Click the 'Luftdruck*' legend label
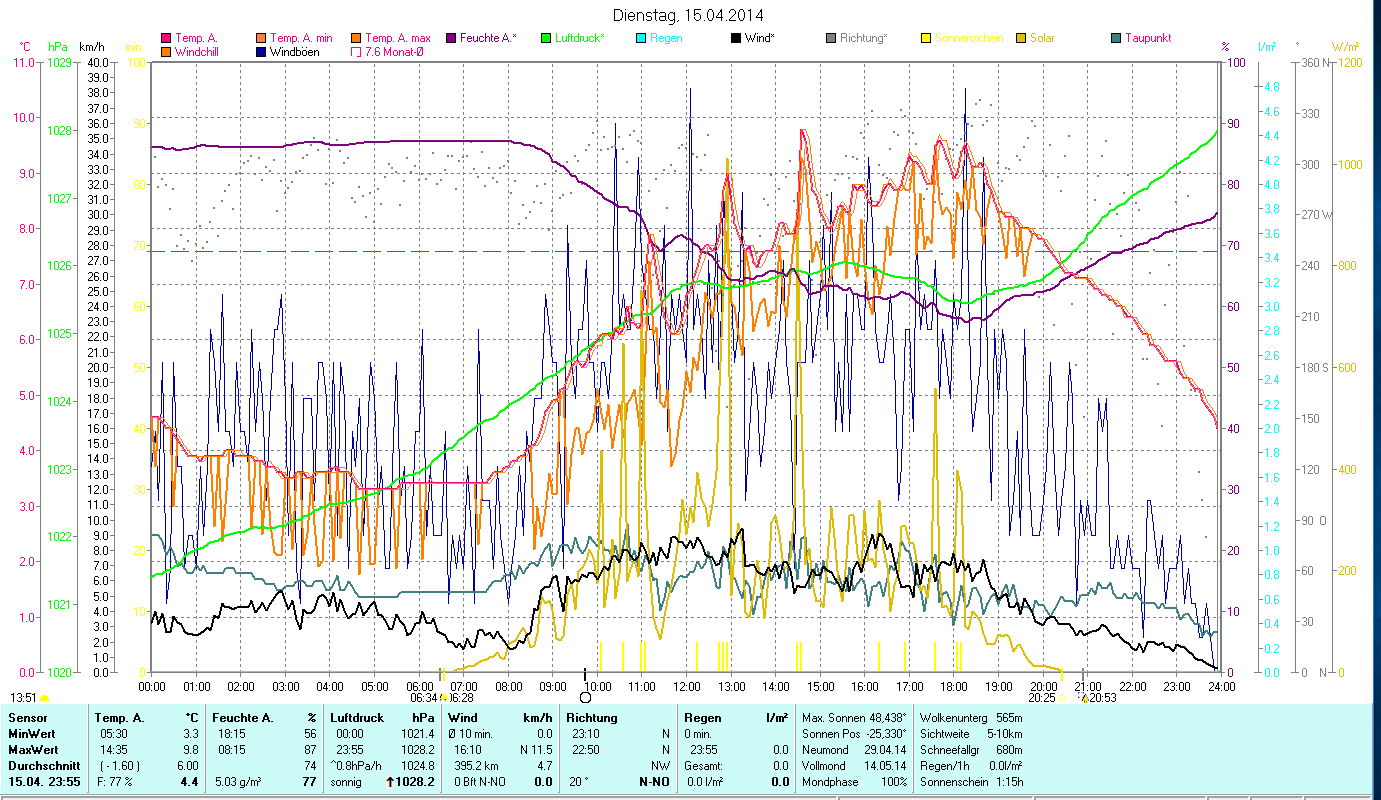 click(581, 39)
